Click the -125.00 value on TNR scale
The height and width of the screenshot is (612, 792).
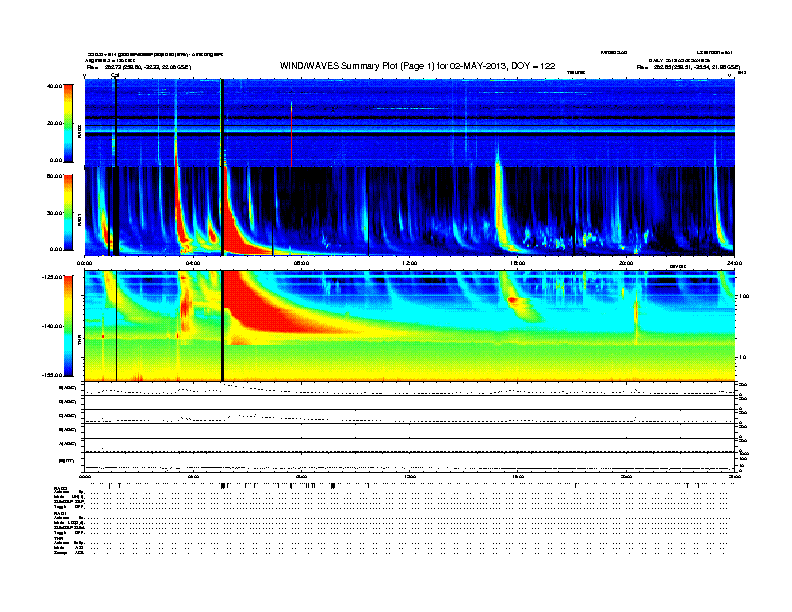point(52,277)
